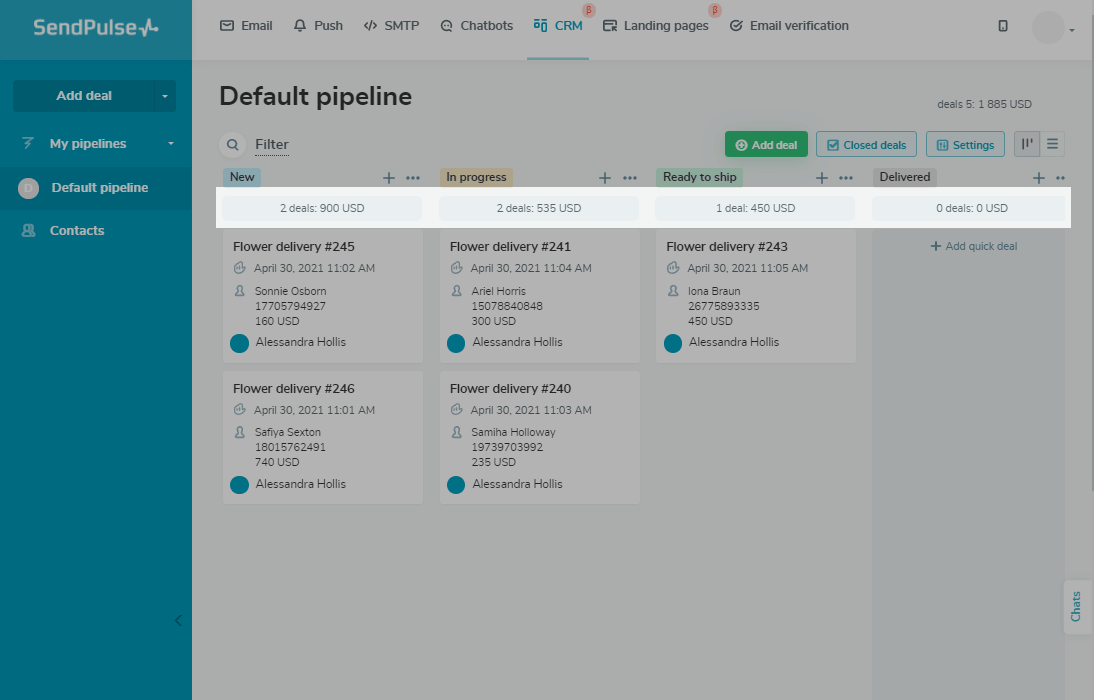Click the Add quick deal link
Viewport: 1094px width, 700px height.
click(974, 246)
